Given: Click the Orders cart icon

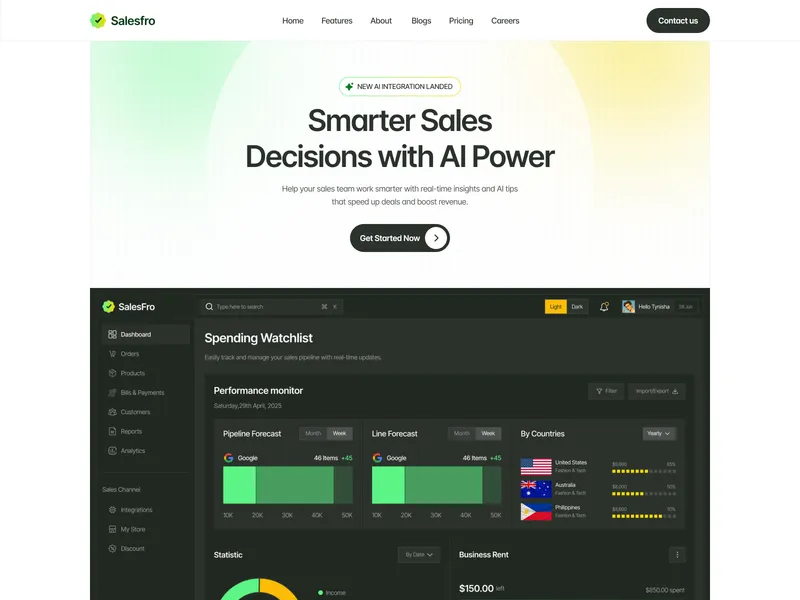Looking at the screenshot, I should pos(112,354).
